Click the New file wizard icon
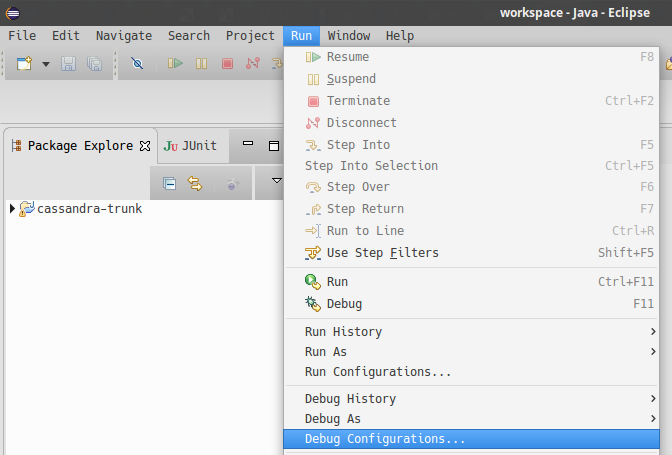 (x=24, y=64)
